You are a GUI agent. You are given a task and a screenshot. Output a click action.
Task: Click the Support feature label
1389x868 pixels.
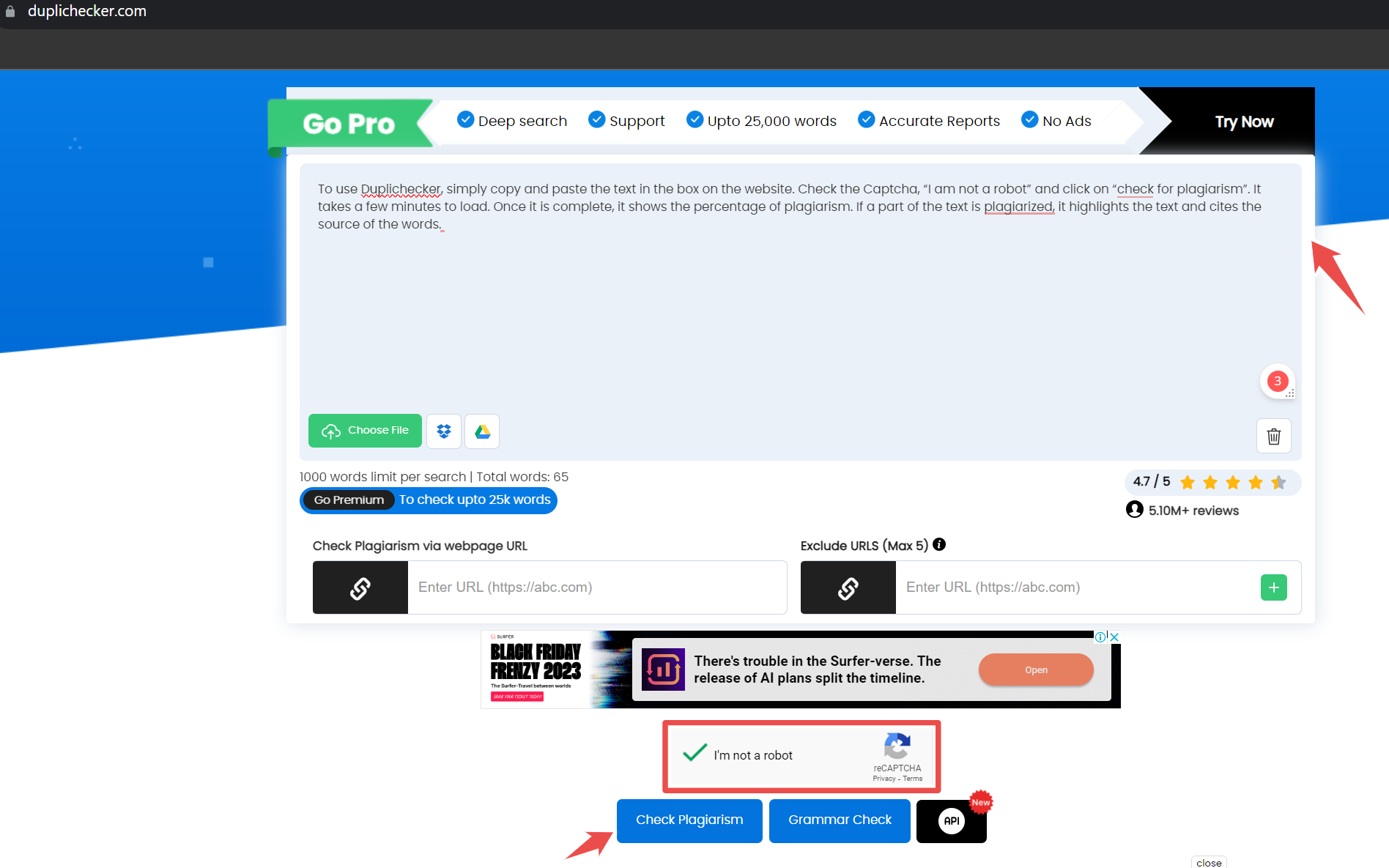(x=637, y=121)
